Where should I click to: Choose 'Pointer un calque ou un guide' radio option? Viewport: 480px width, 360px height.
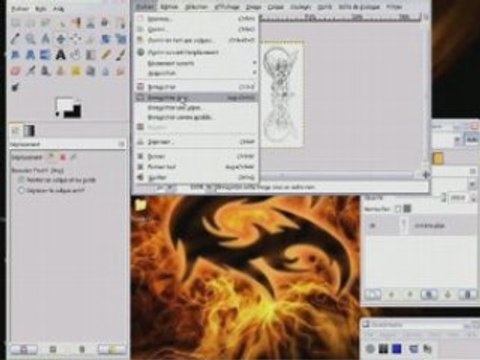click(21, 180)
